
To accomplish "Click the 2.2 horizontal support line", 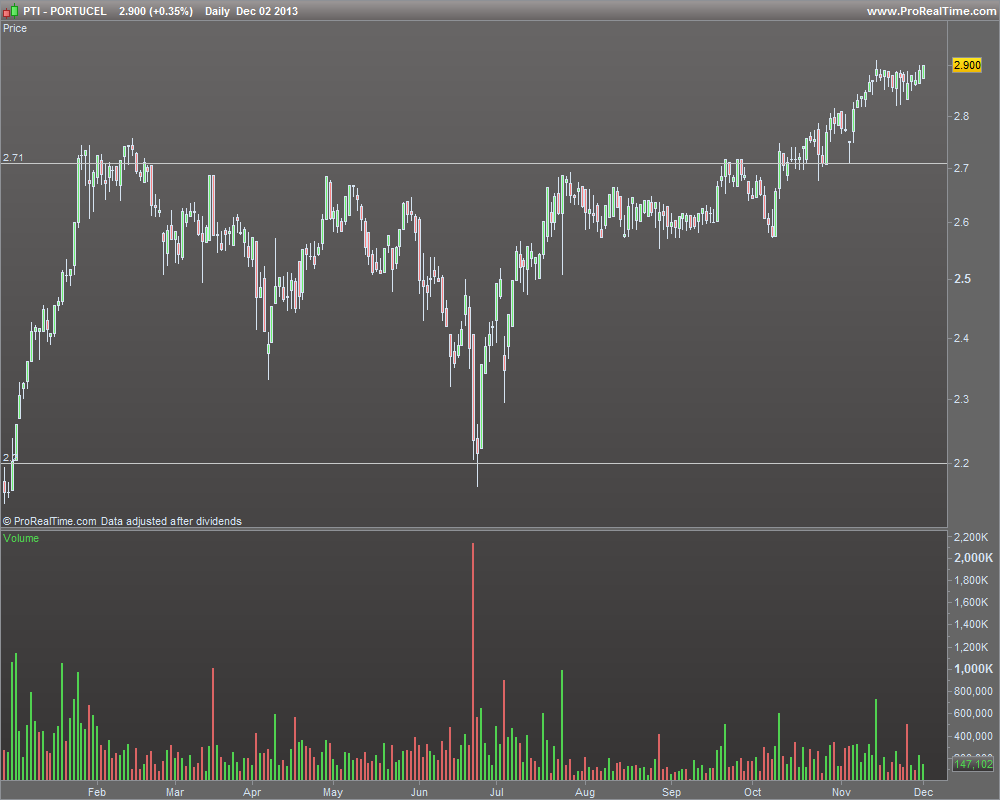I will point(474,463).
